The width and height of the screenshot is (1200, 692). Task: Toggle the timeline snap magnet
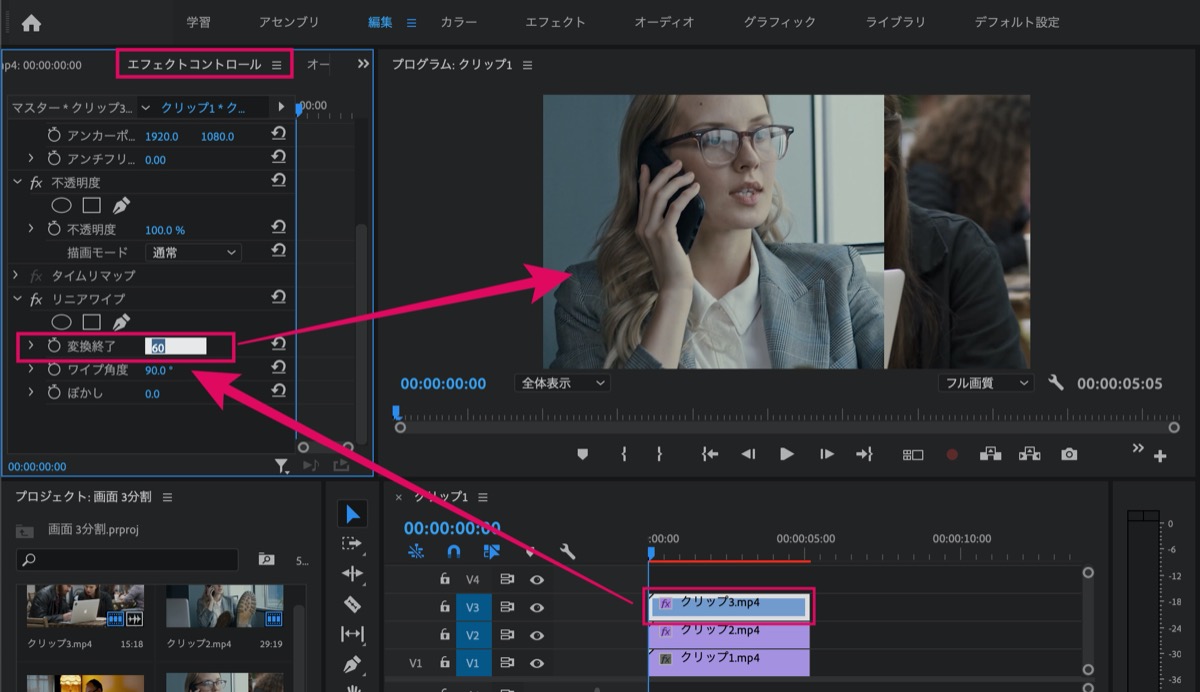tap(453, 551)
